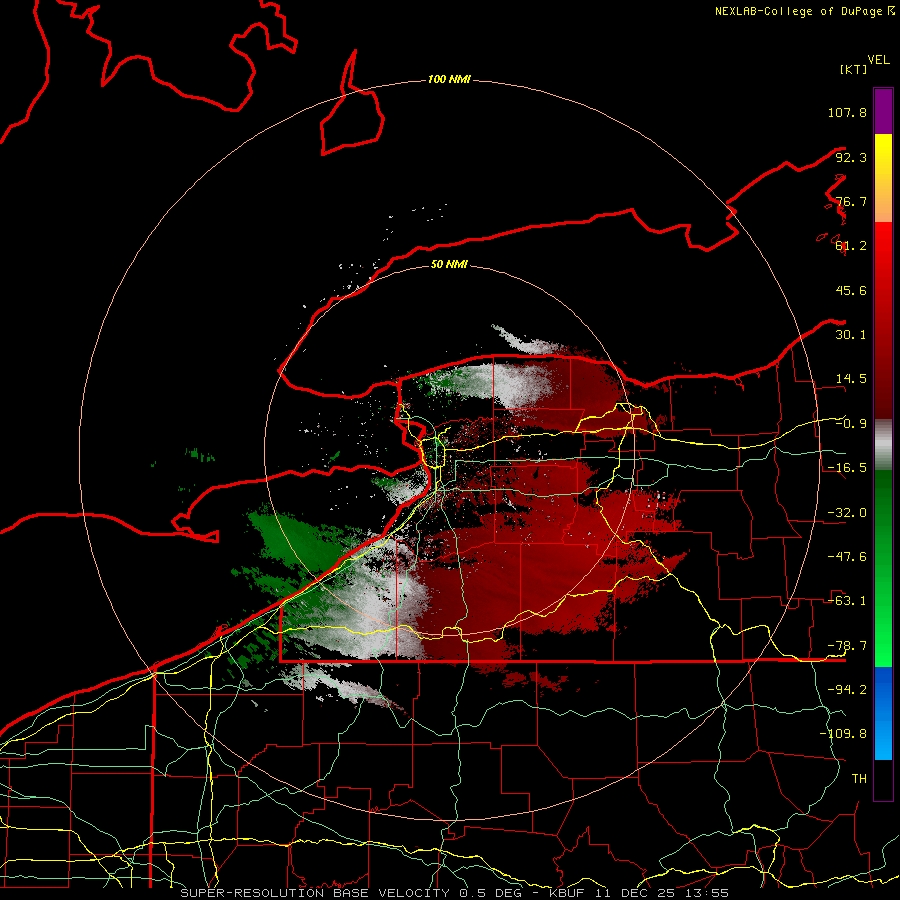Click the -47.6 legend value

pos(847,557)
